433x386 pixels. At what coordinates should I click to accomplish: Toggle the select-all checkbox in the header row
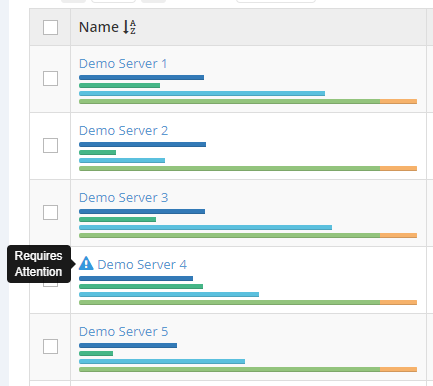[x=50, y=27]
